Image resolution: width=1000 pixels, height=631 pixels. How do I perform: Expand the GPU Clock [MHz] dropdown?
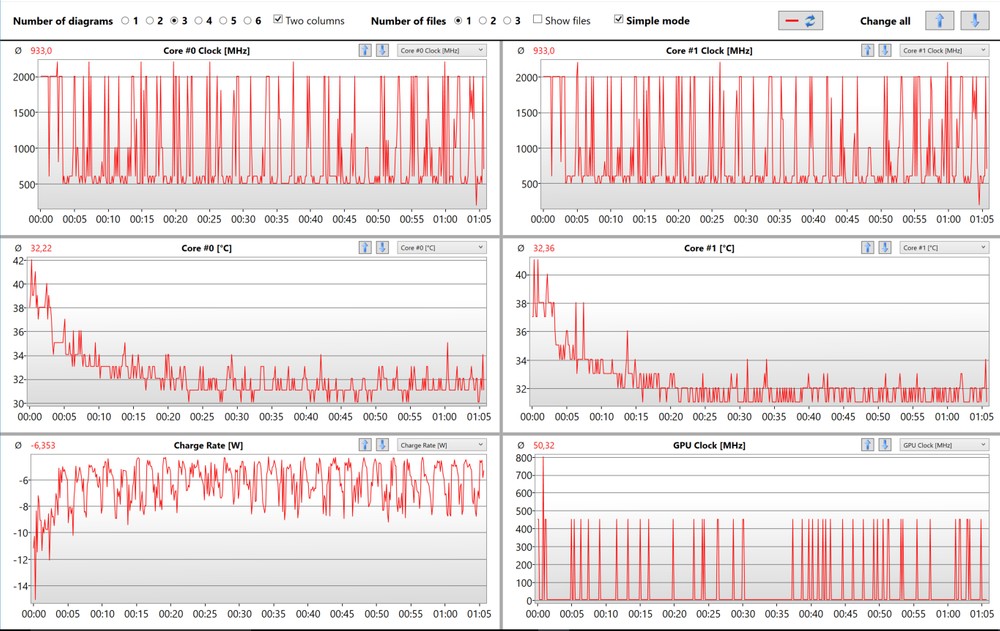943,445
